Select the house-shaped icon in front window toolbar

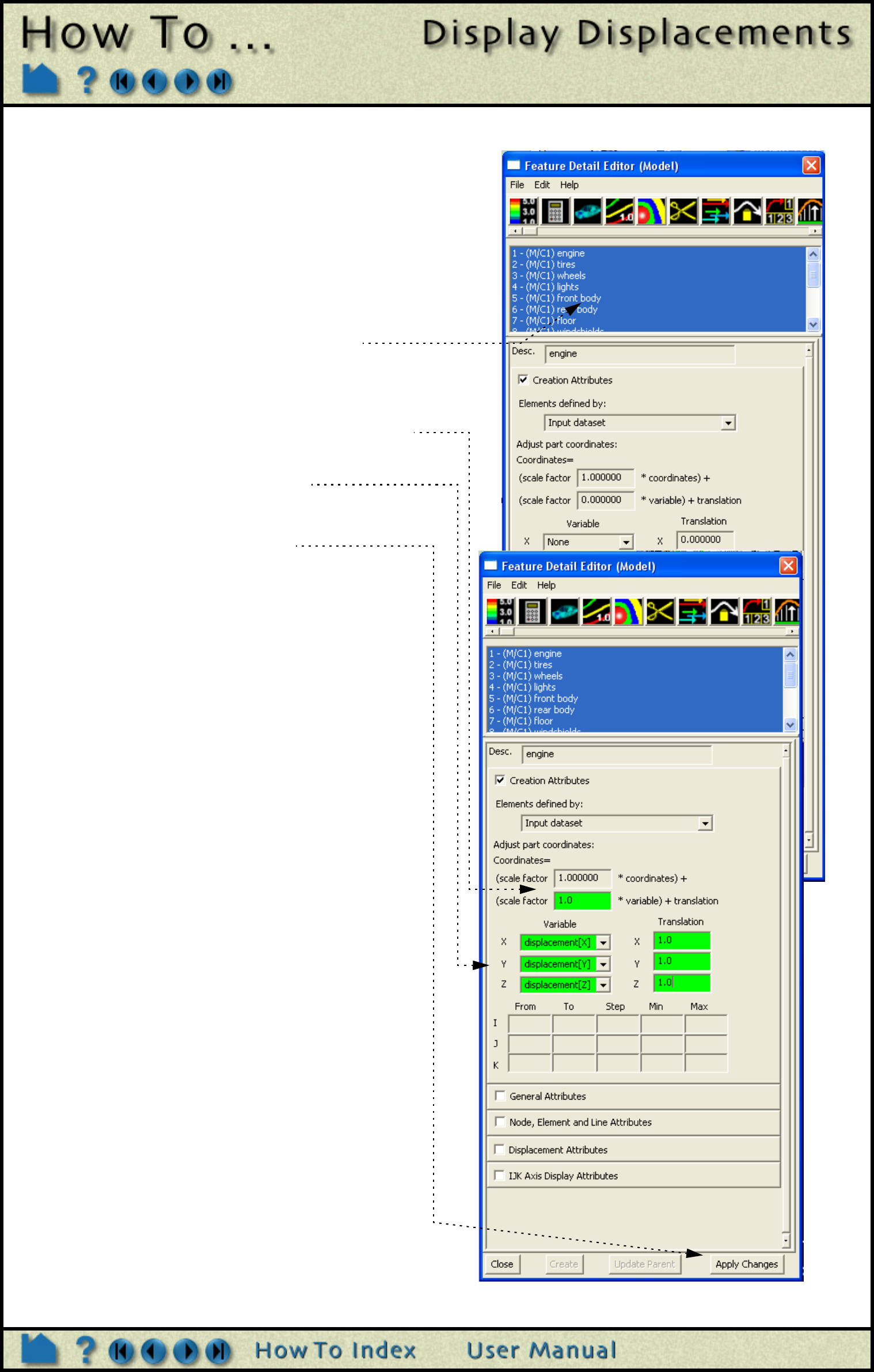coord(724,611)
